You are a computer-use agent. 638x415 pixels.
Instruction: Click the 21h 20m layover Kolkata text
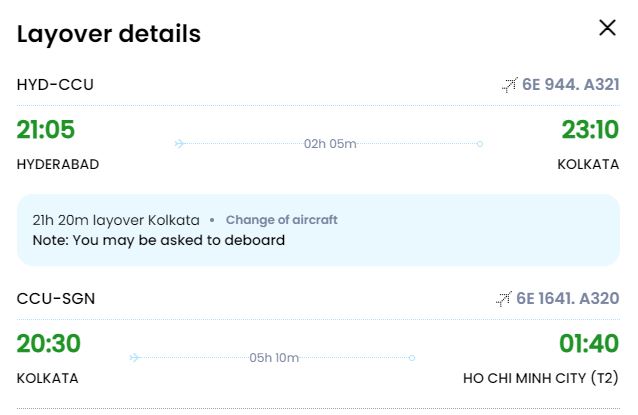coord(116,220)
